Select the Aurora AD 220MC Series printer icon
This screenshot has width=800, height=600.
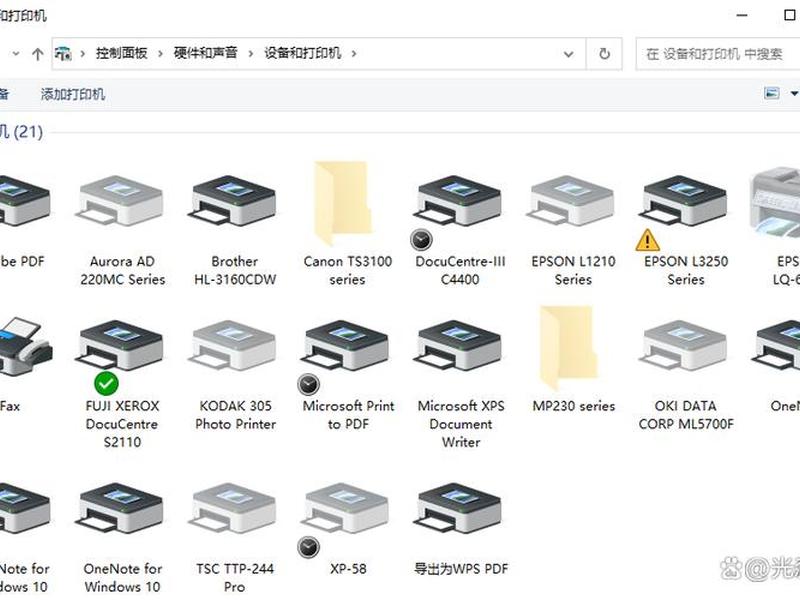pos(121,201)
